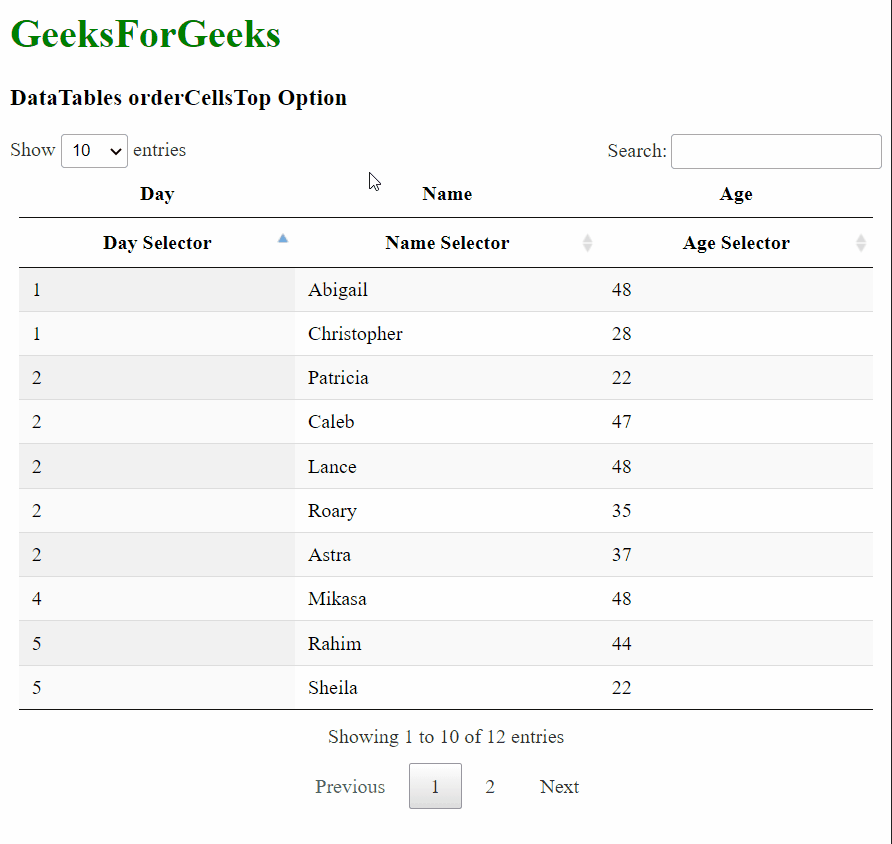Click the Day Selector sortable header
Viewport: 892px width, 844px height.
157,242
